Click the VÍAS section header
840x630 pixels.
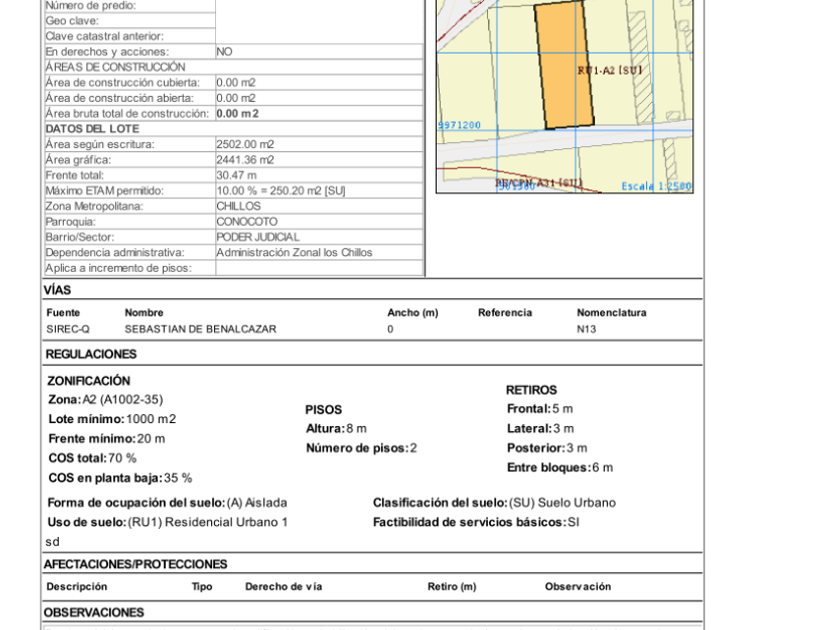click(59, 290)
